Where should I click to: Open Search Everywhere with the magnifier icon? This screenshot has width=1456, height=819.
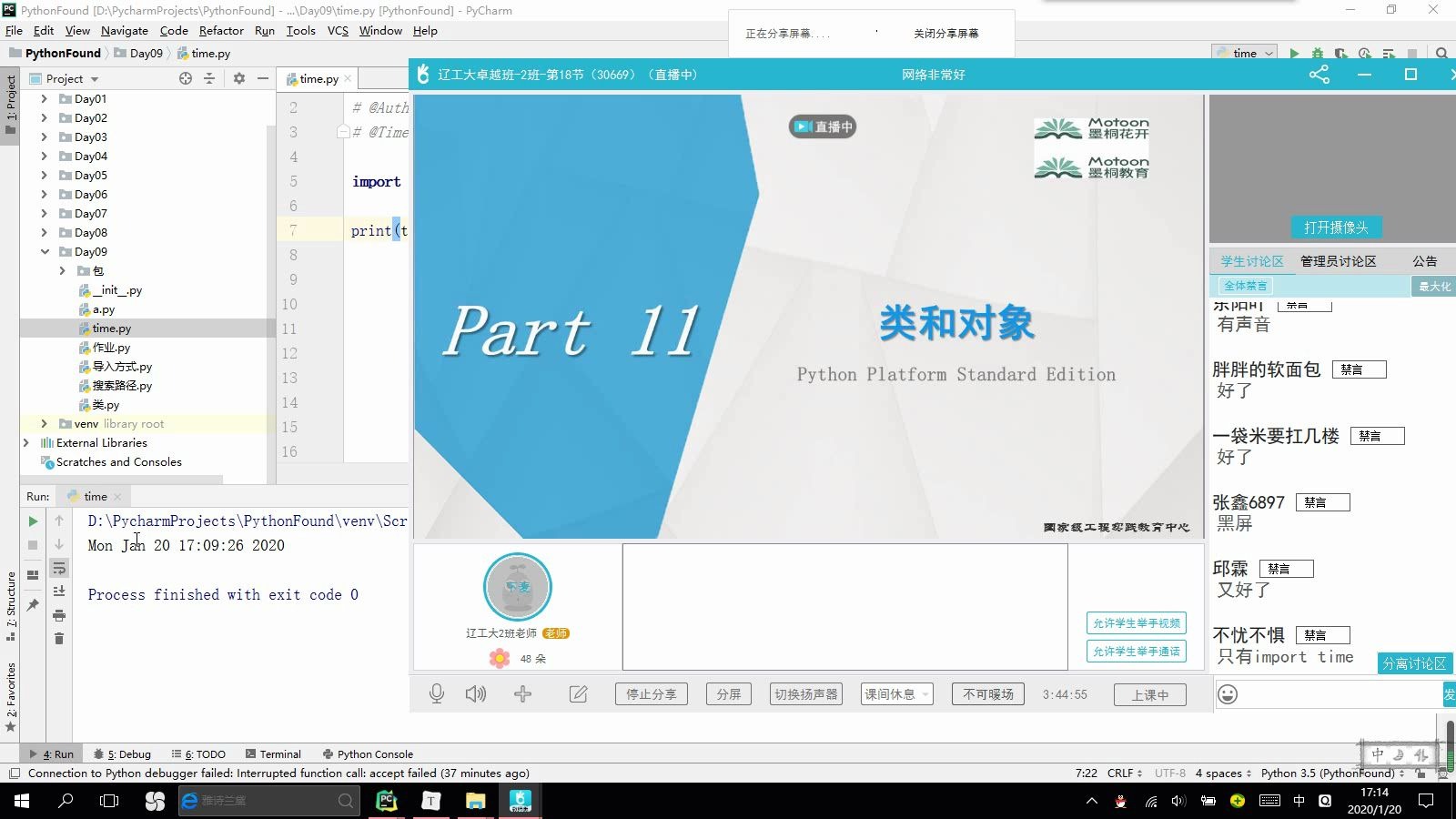point(1441,53)
